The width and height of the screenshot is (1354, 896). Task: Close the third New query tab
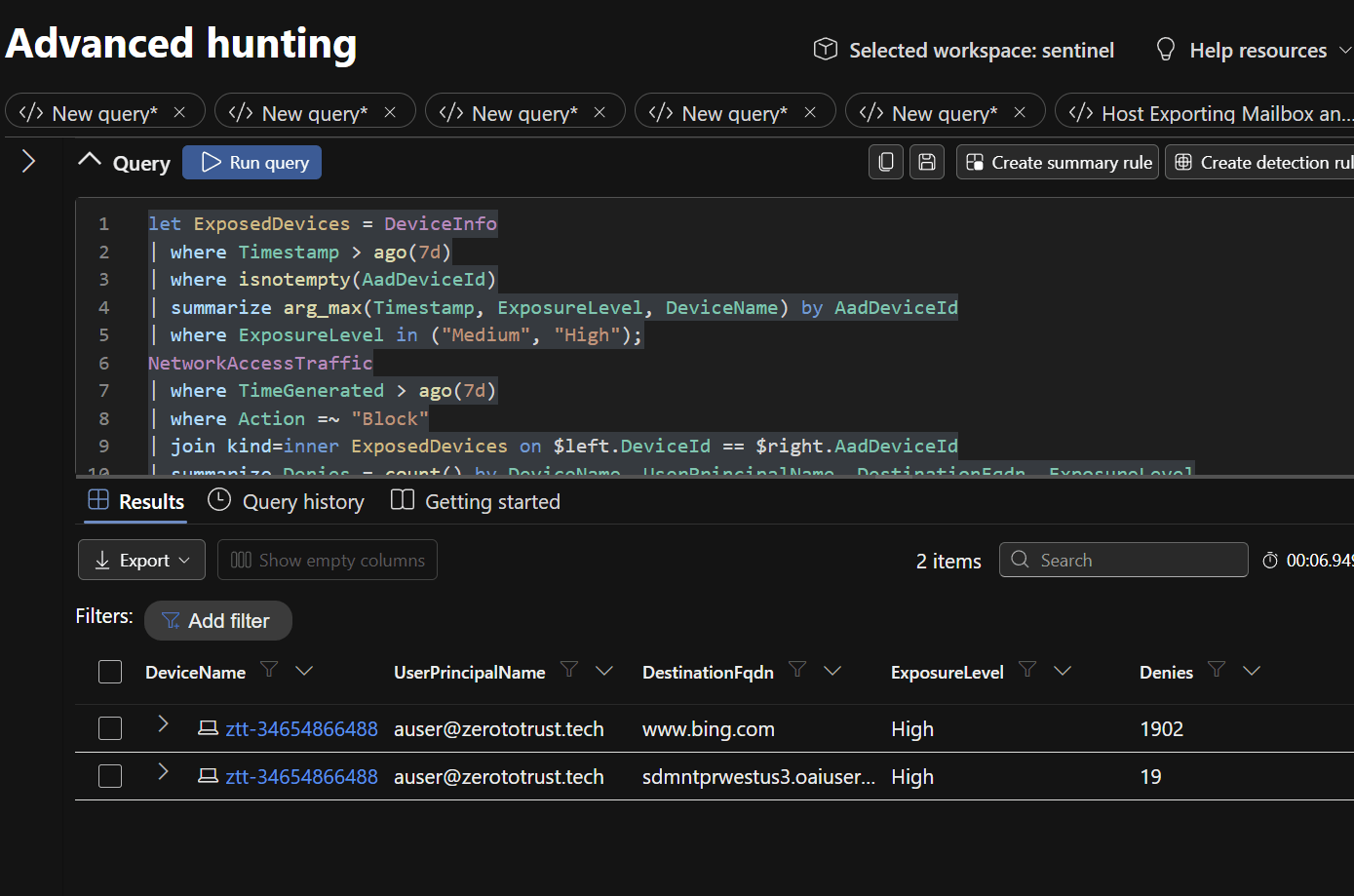click(600, 112)
